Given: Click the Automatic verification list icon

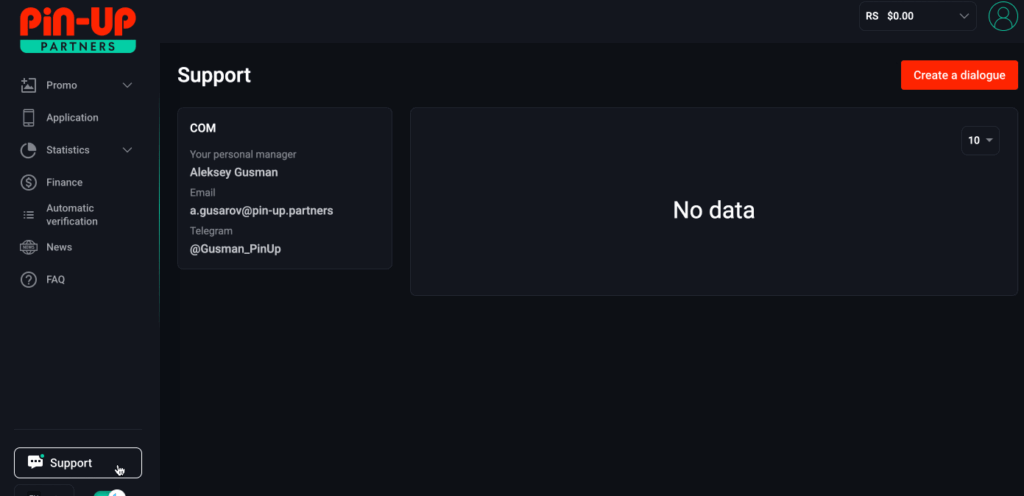Looking at the screenshot, I should coord(28,215).
